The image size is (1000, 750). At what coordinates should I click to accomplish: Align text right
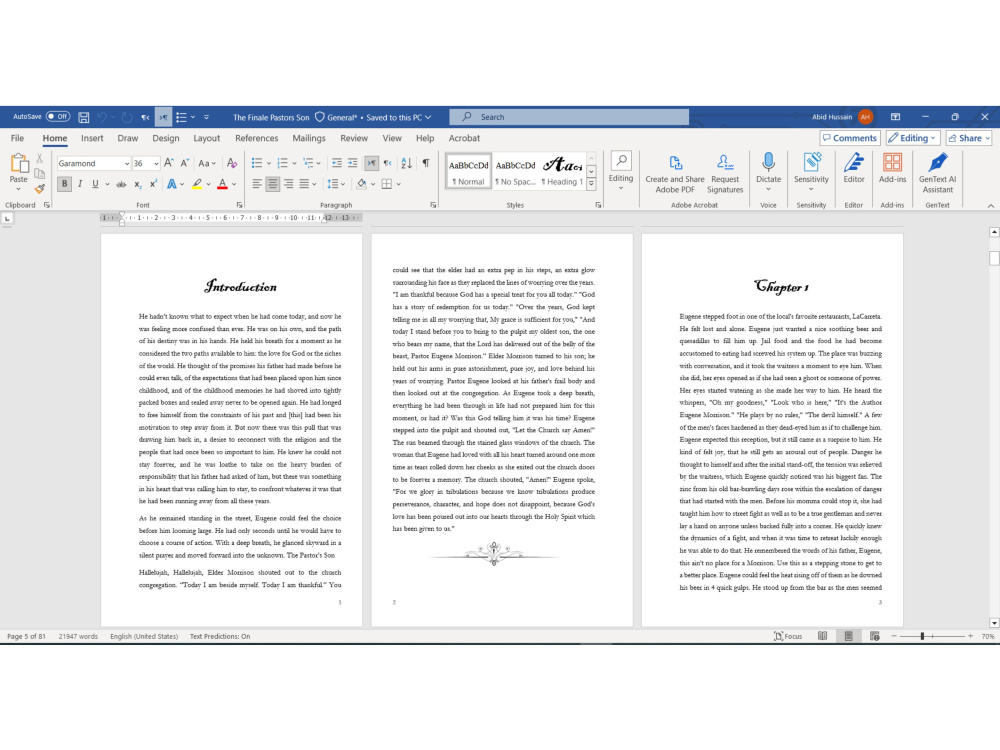coord(289,184)
